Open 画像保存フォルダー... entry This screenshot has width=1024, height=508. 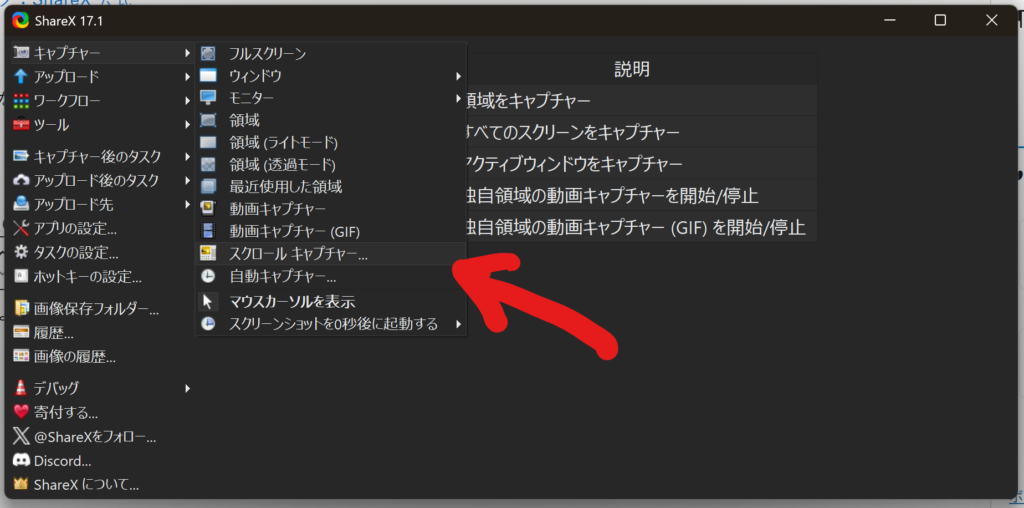coord(103,308)
